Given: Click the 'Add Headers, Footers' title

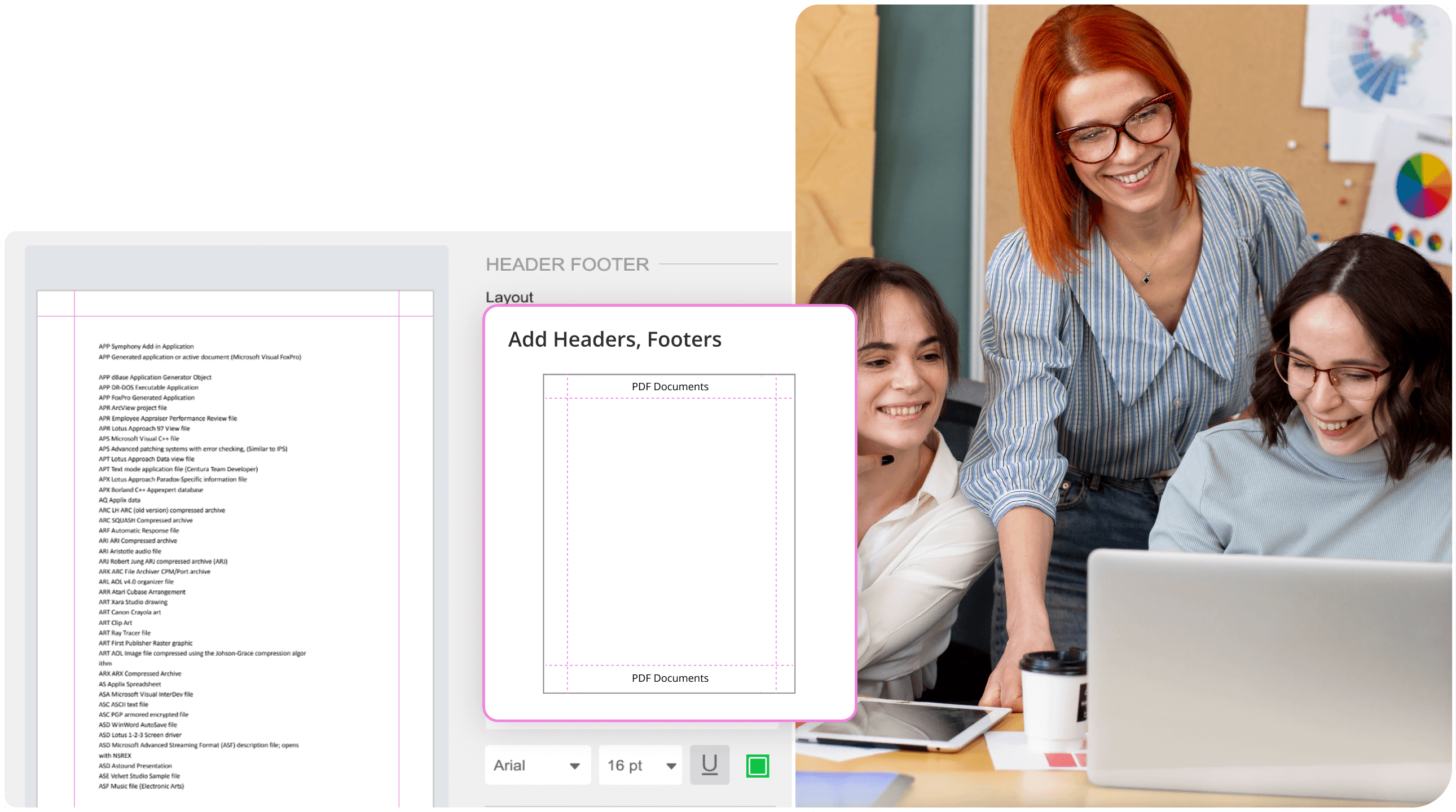Looking at the screenshot, I should coord(614,339).
